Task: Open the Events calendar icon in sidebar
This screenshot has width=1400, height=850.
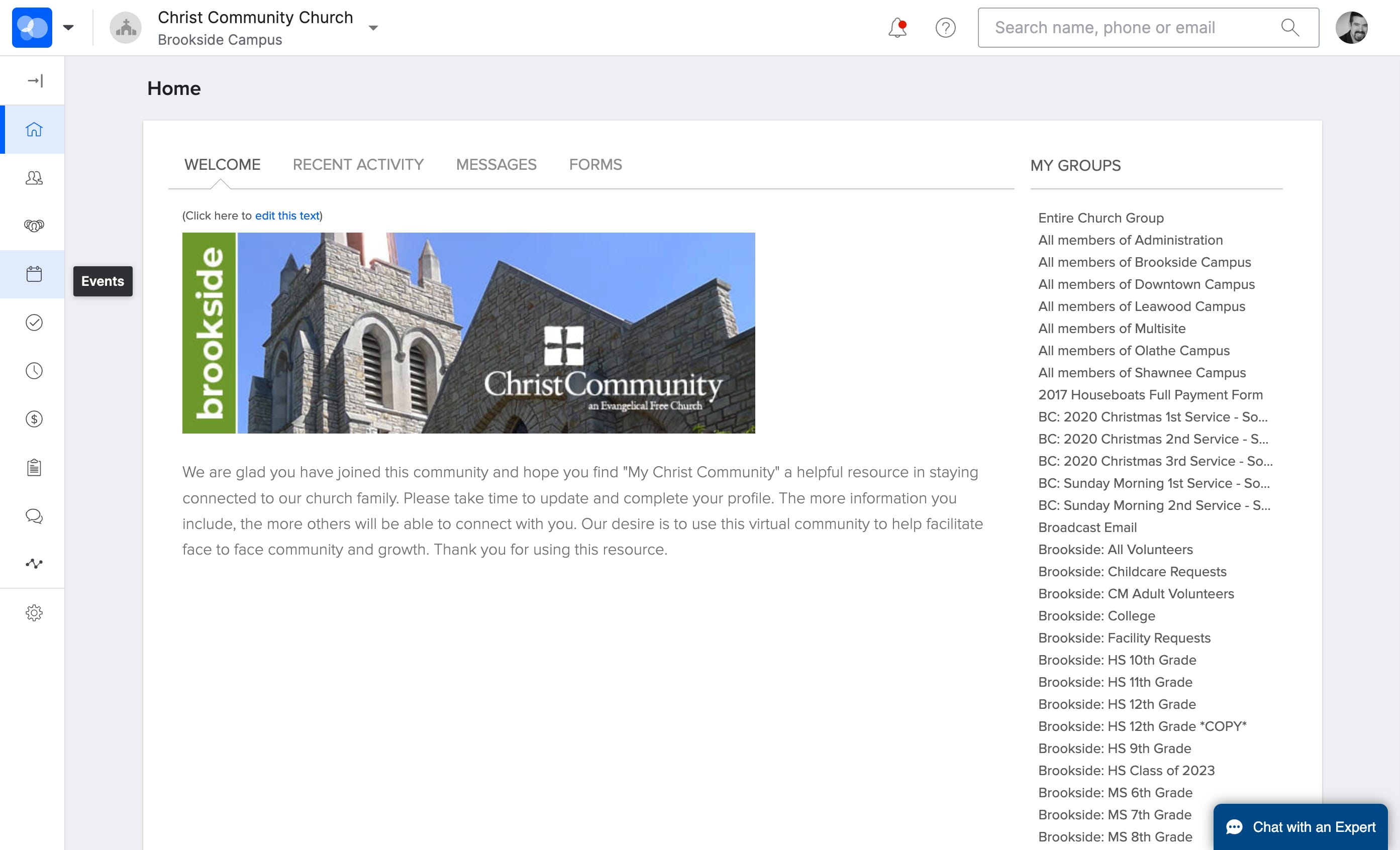Action: pyautogui.click(x=34, y=274)
